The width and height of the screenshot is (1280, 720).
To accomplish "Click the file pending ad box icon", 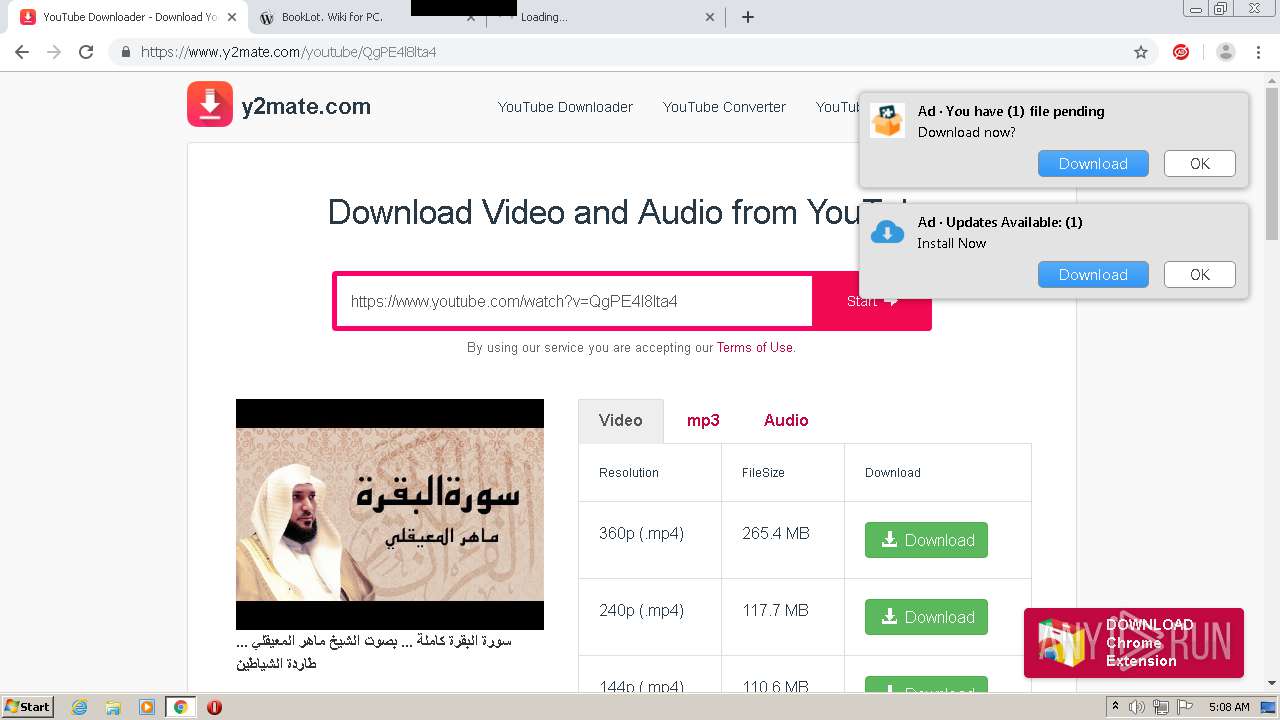I will [x=887, y=121].
